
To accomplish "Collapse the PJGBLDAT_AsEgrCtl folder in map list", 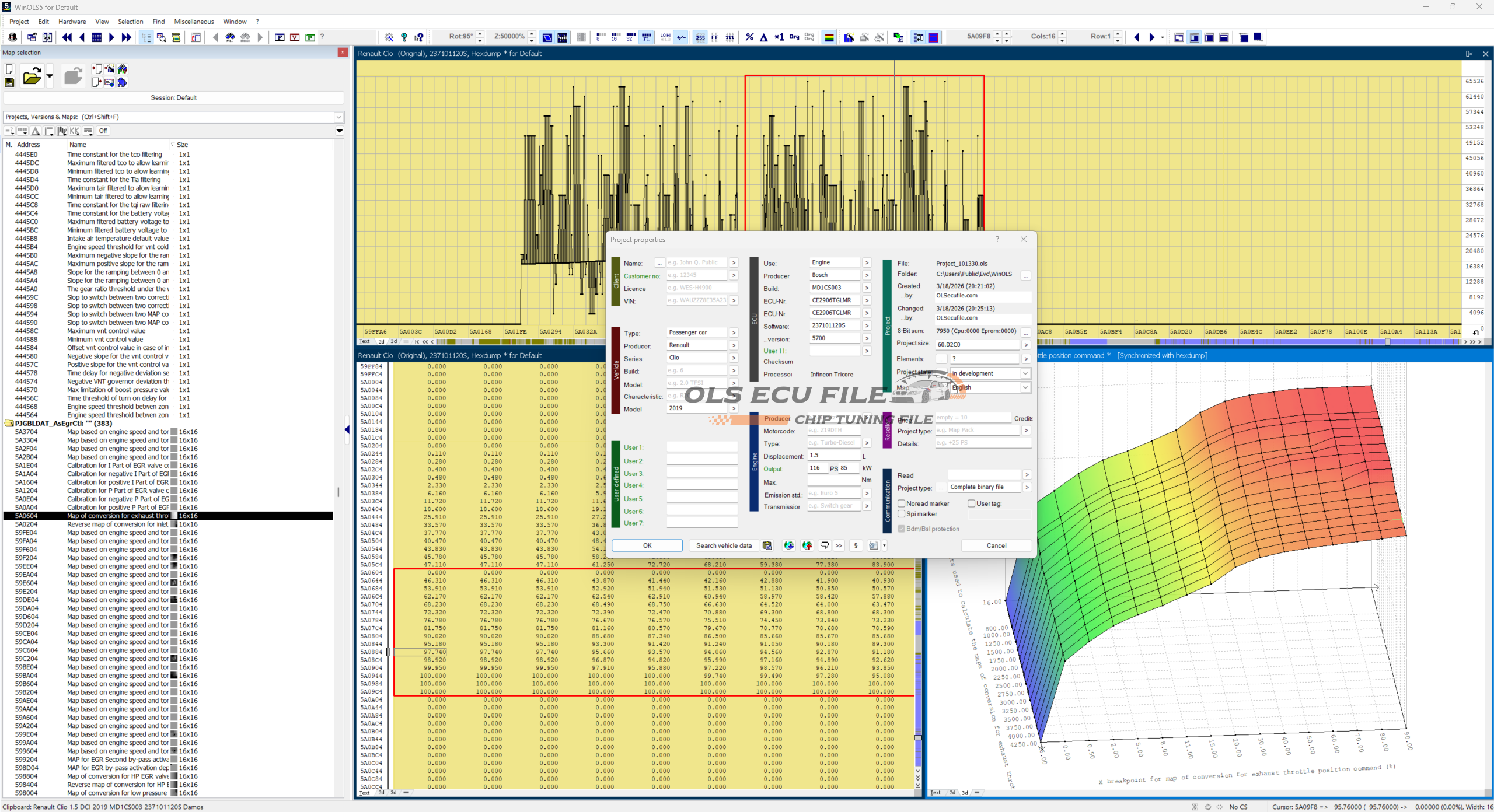I will tap(9, 423).
